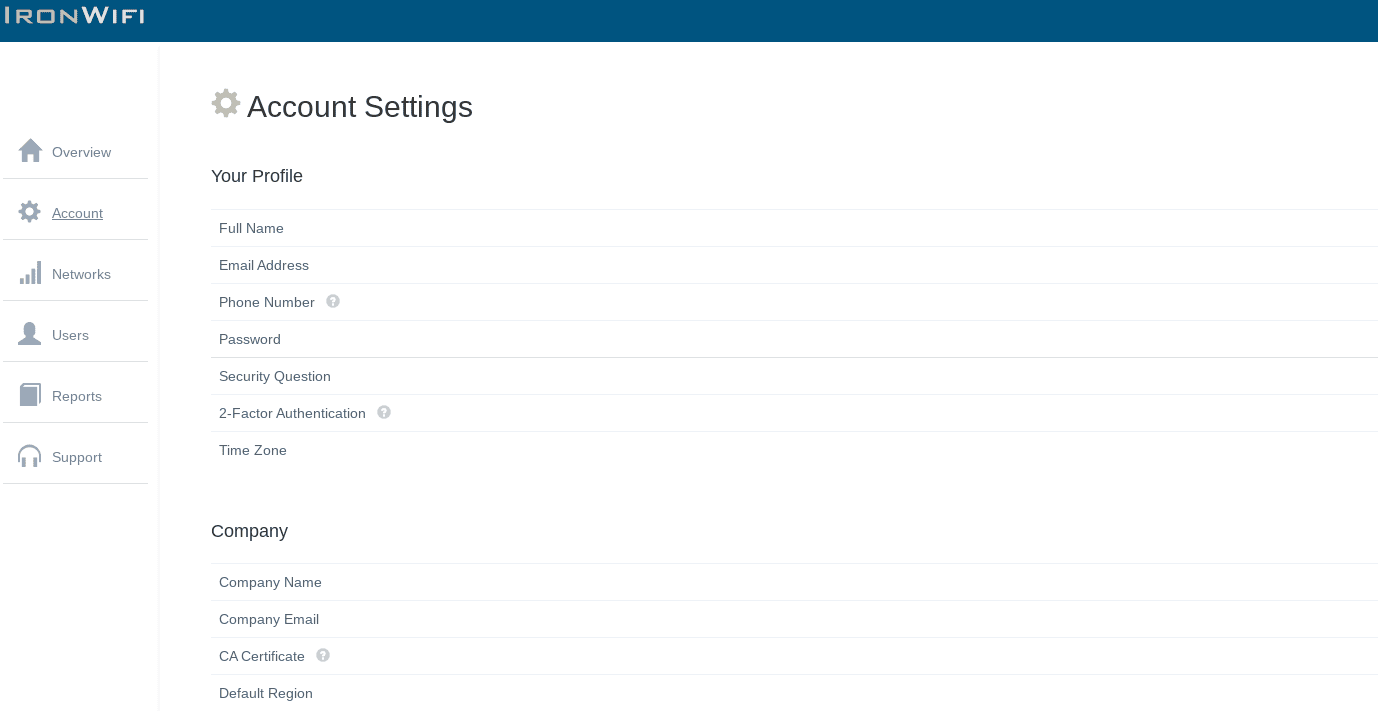Screen dimensions: 1378x711
Task: Click the IronWifi logo
Action: (75, 15)
